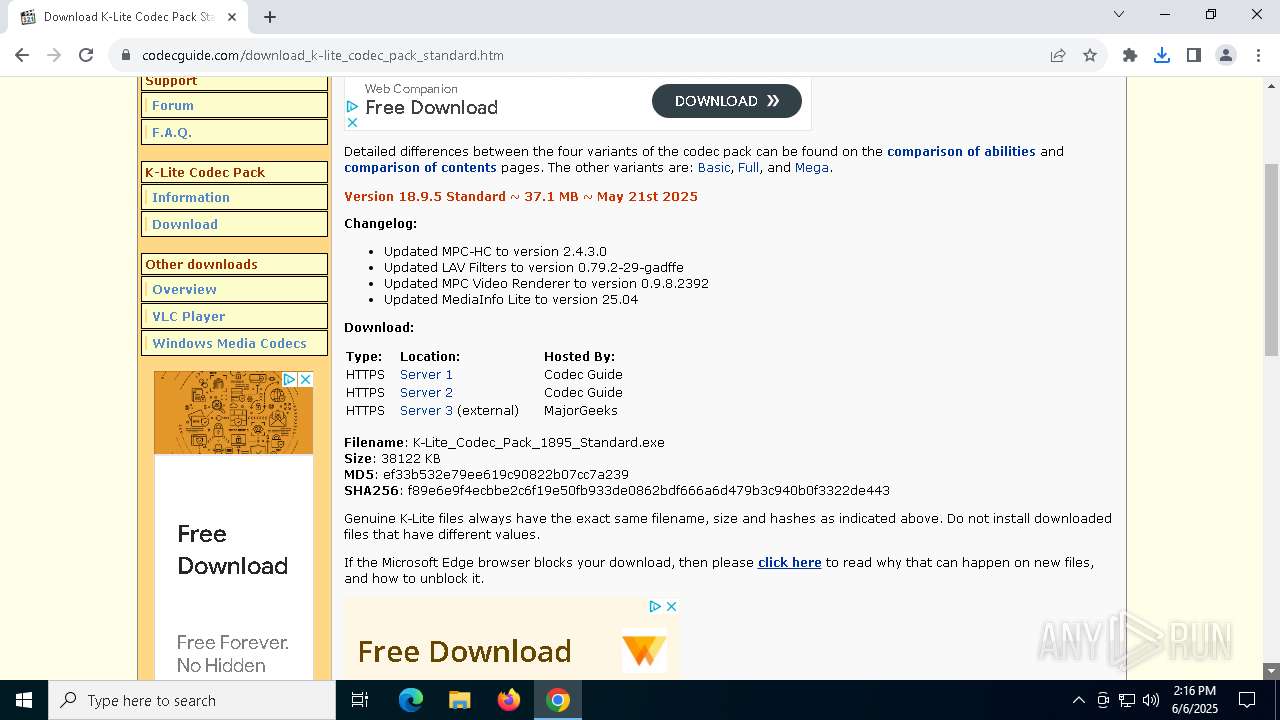Close the Web Companion ad with X
1280x720 pixels.
coord(352,122)
